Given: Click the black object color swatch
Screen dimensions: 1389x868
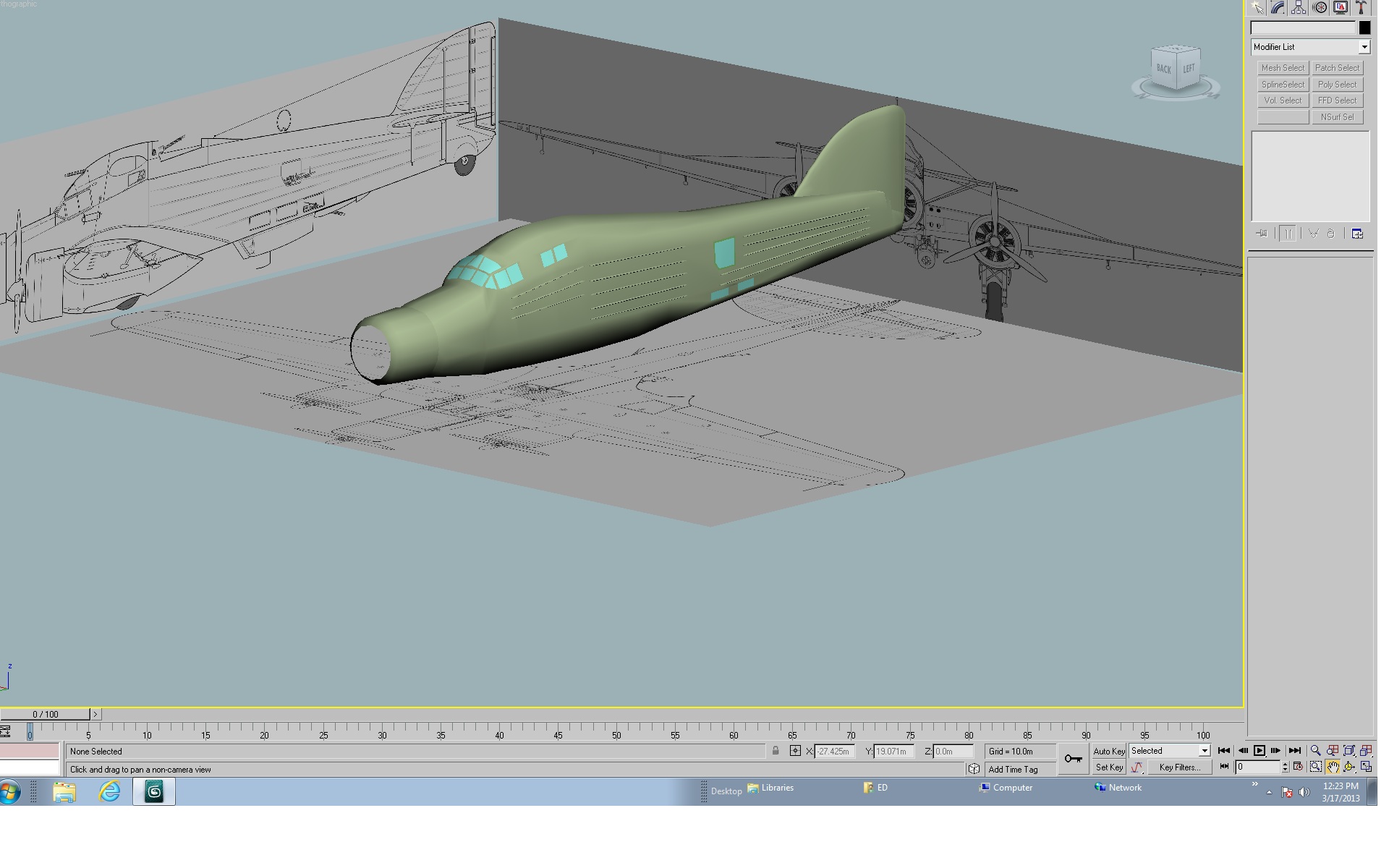Looking at the screenshot, I should tap(1364, 27).
